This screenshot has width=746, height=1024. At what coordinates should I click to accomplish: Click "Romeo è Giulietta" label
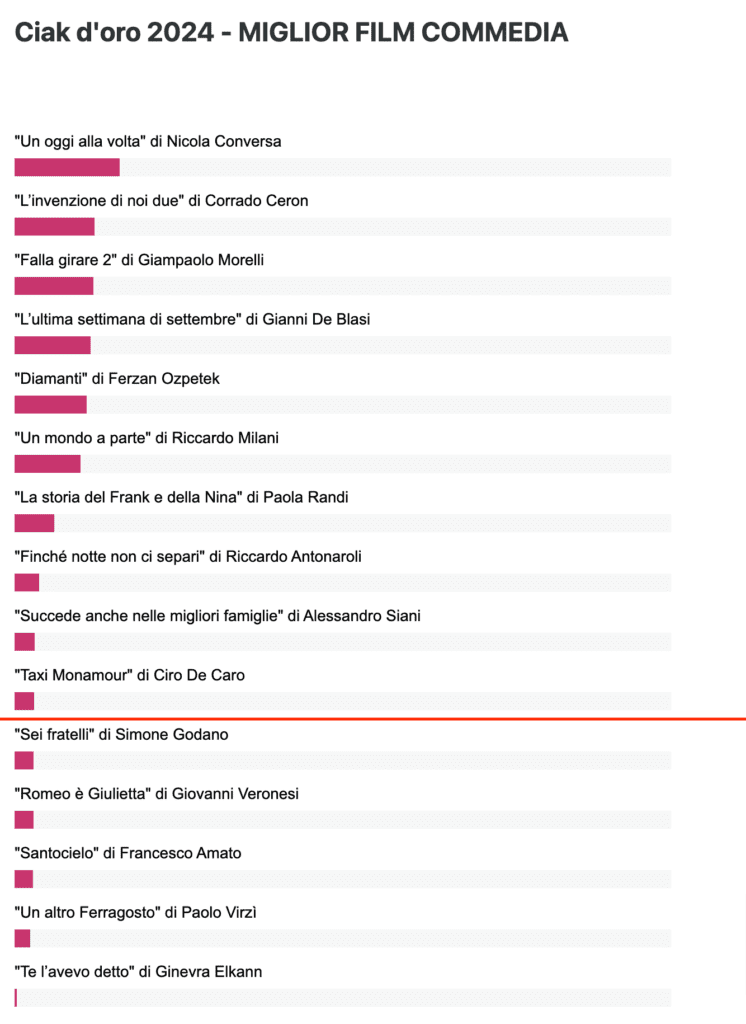coord(157,794)
